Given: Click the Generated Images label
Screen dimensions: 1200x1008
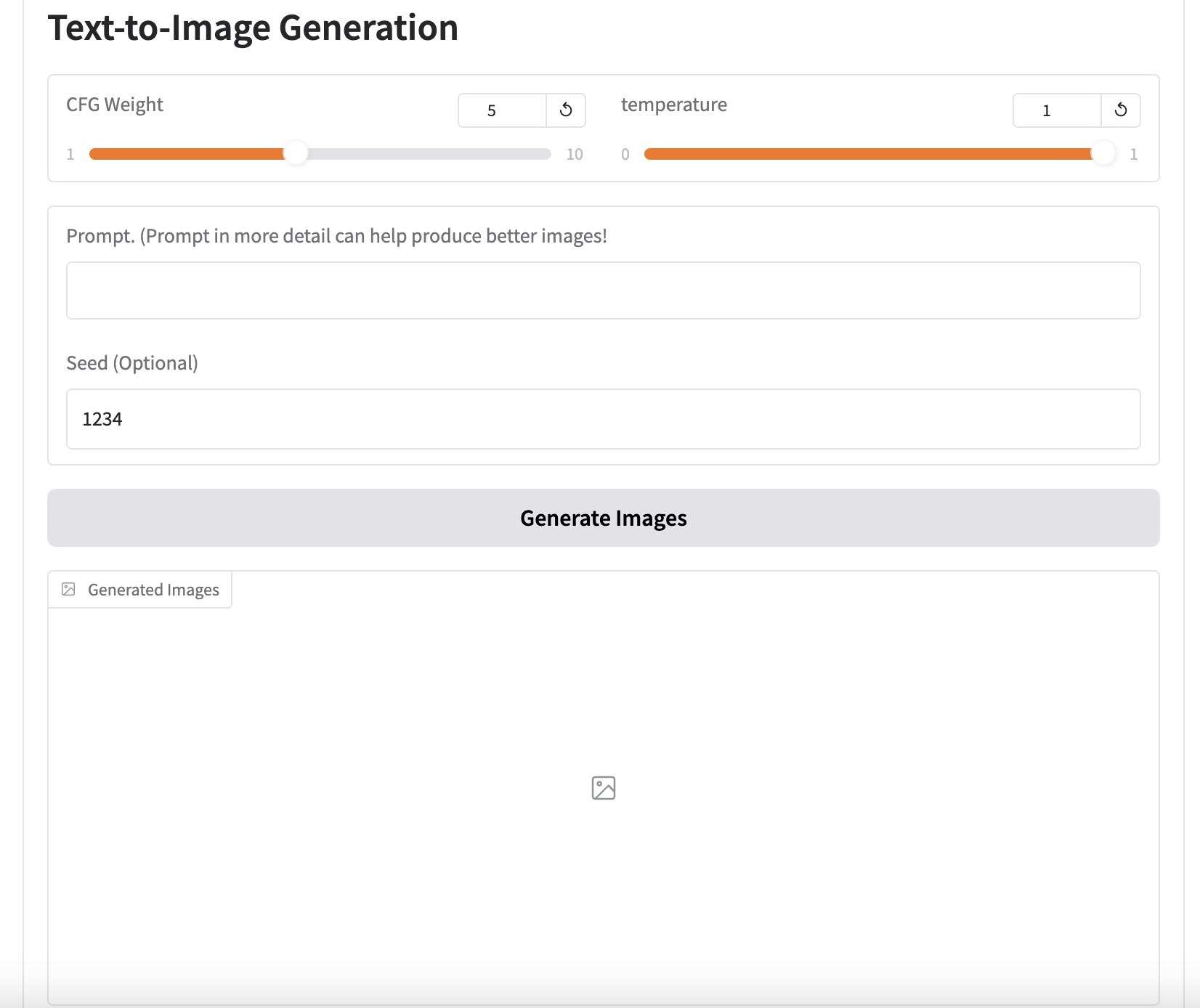Looking at the screenshot, I should (x=153, y=590).
